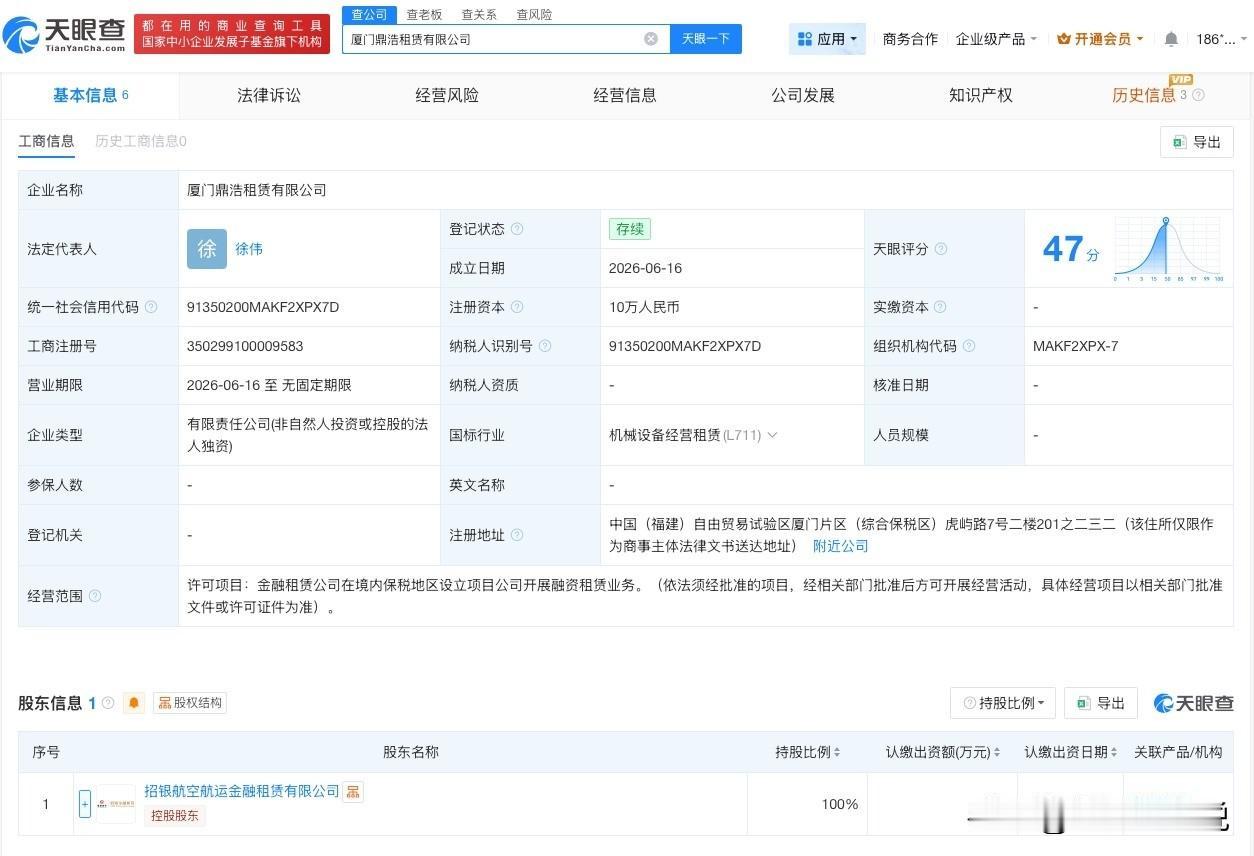1254x856 pixels.
Task: Expand 机械设备经营租赁 industry chevron
Action: coord(772,435)
